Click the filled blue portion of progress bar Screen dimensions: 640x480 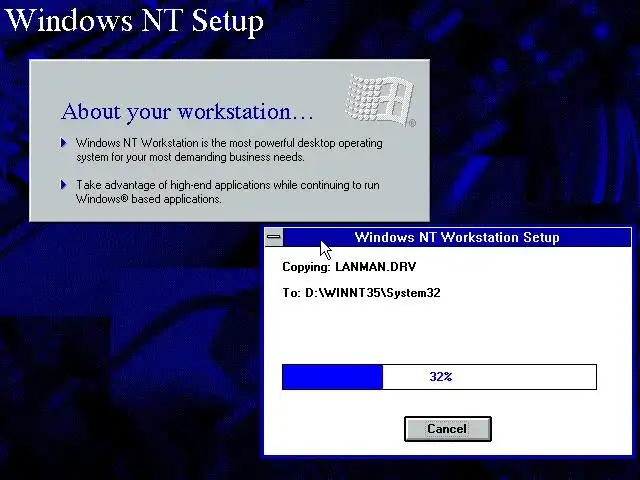click(x=332, y=377)
